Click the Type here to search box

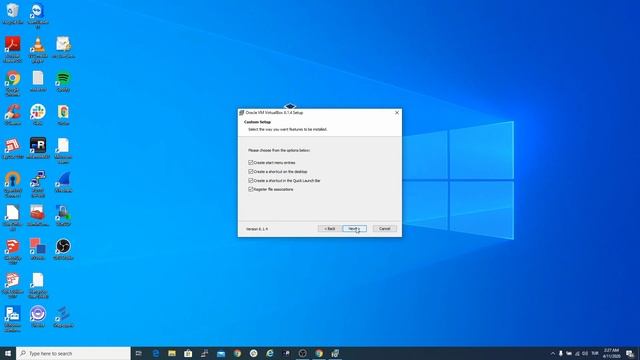tap(73, 353)
